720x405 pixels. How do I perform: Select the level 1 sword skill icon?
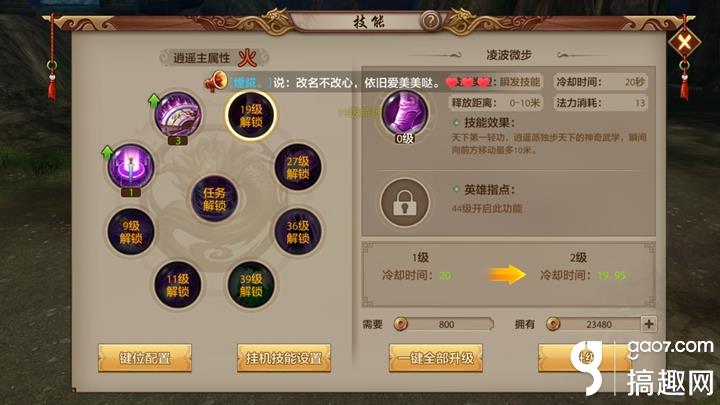coord(130,166)
